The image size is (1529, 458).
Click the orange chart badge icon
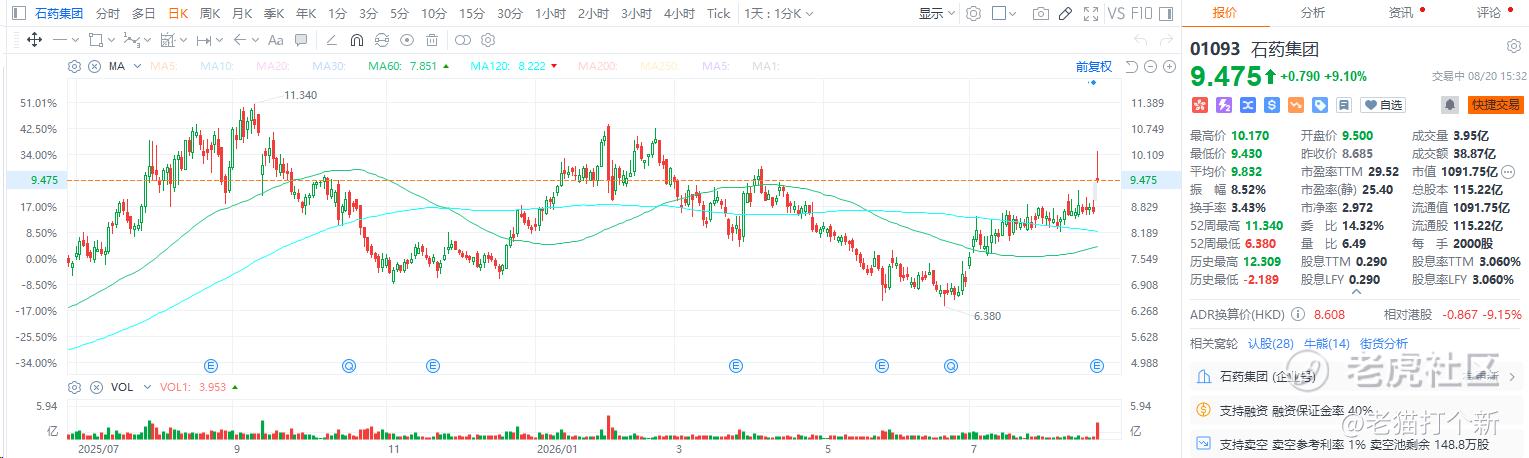1296,104
